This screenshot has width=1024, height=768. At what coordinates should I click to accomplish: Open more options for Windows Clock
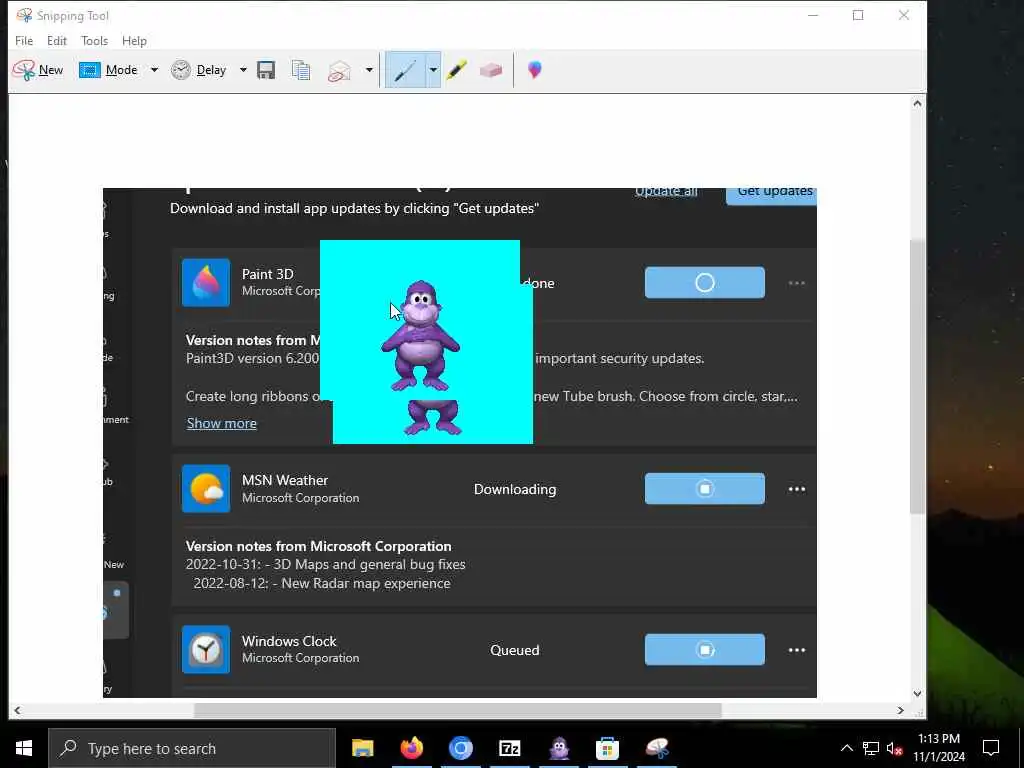pos(796,650)
